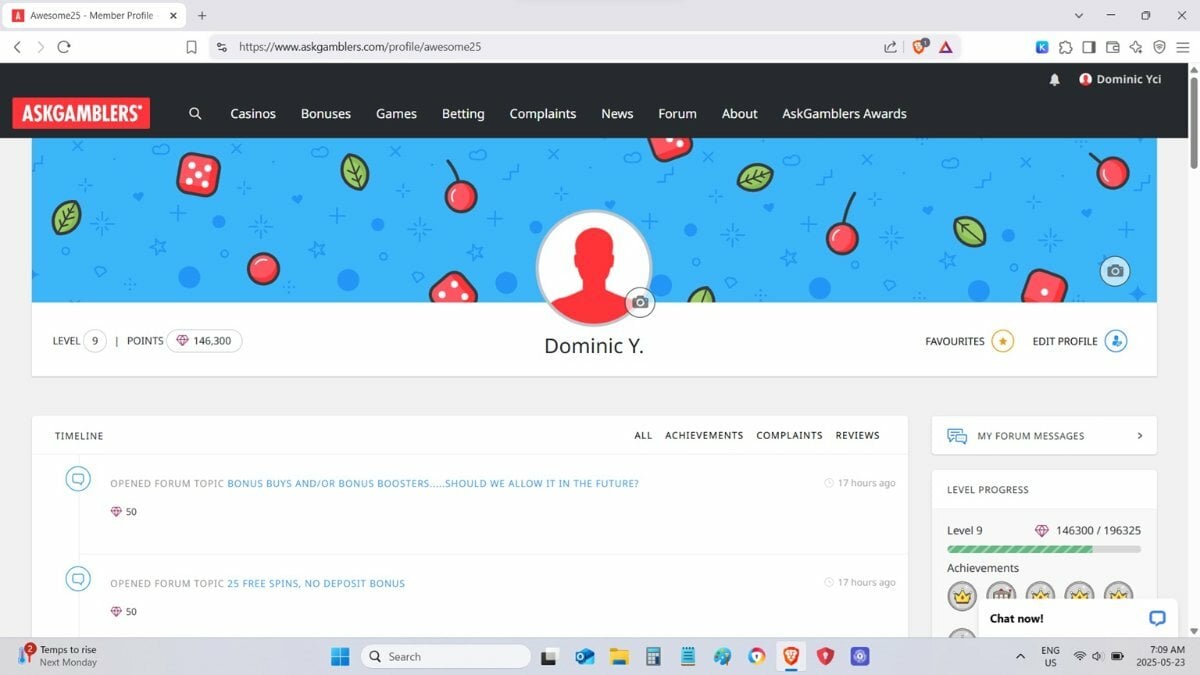The width and height of the screenshot is (1200, 675).
Task: Open the clock and date panel
Action: [x=1161, y=656]
